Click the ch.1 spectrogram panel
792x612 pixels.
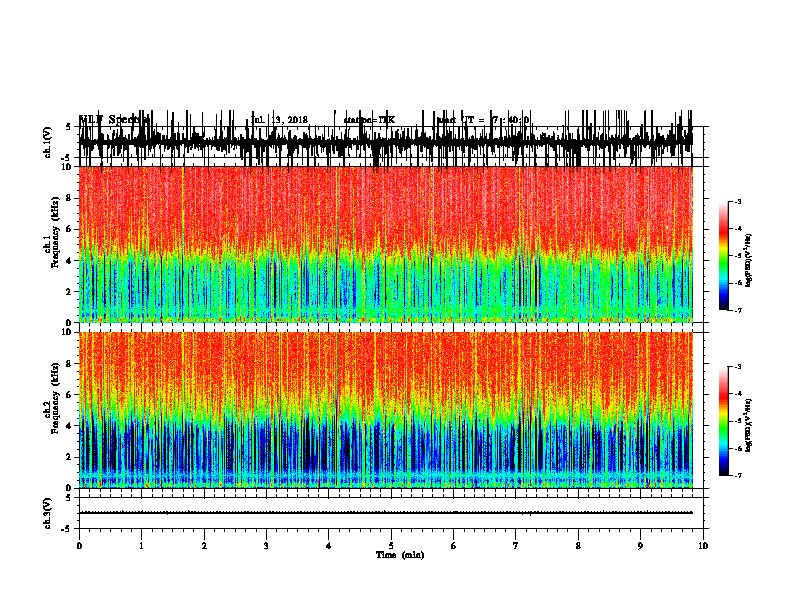[x=386, y=244]
